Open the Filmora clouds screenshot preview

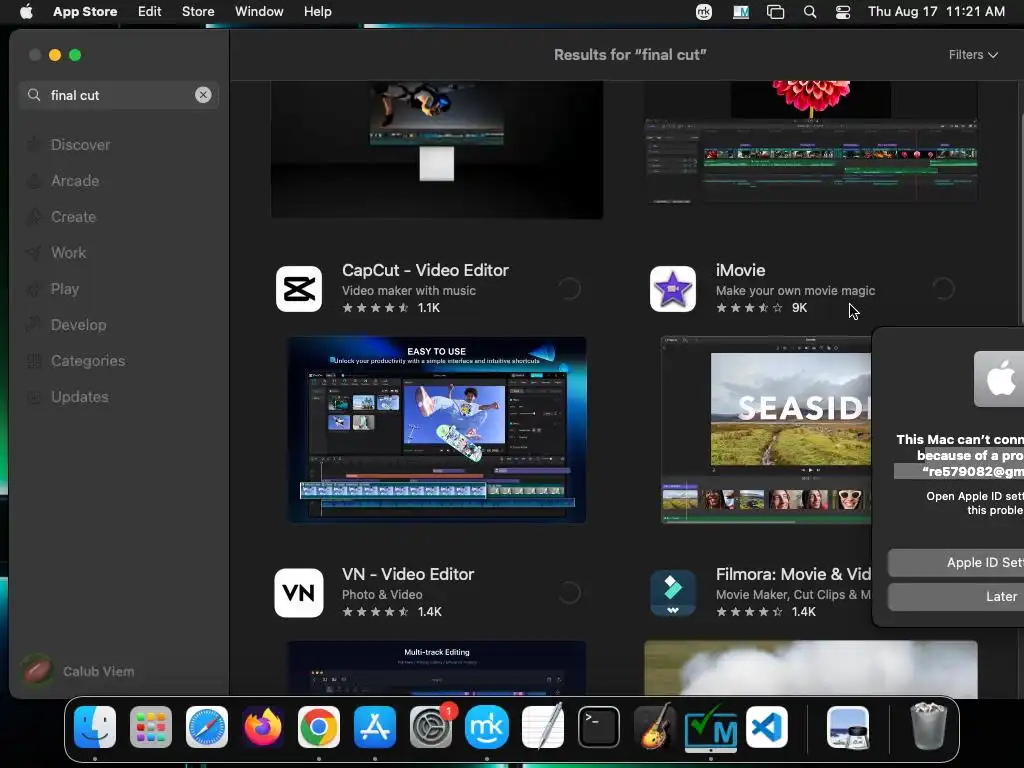pos(810,668)
